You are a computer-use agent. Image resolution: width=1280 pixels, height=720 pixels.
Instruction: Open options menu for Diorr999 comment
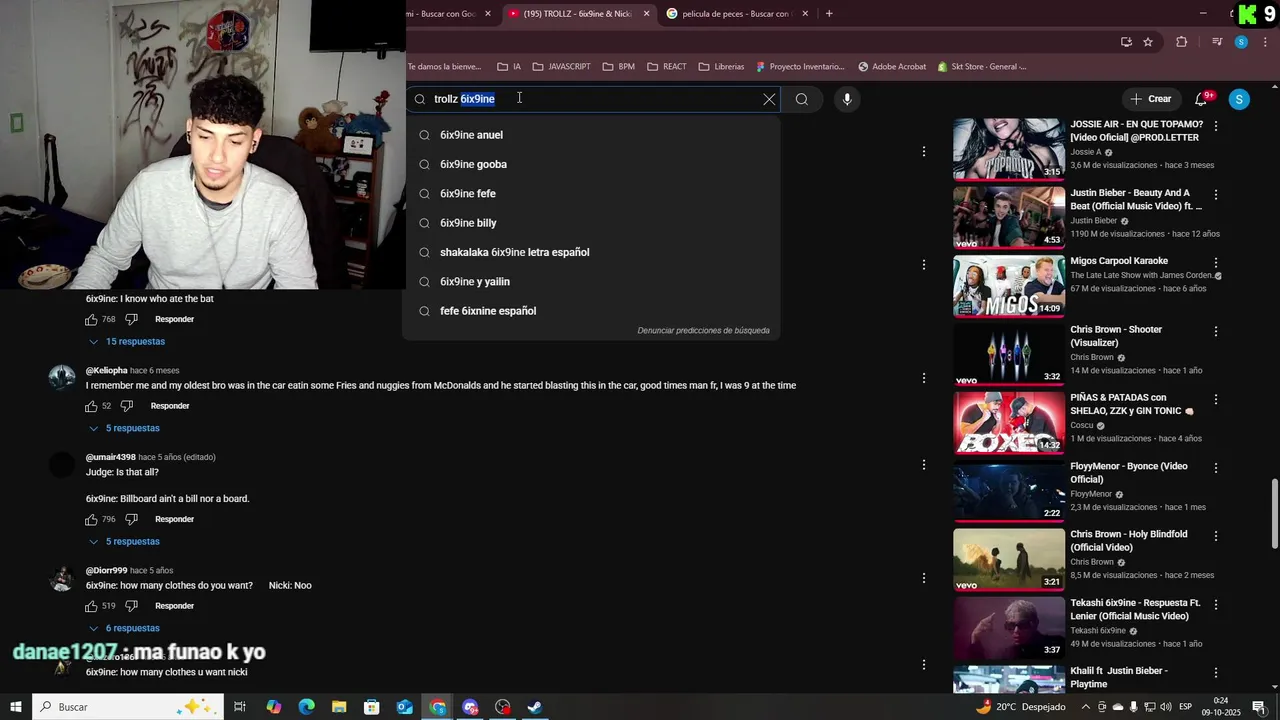(x=924, y=578)
